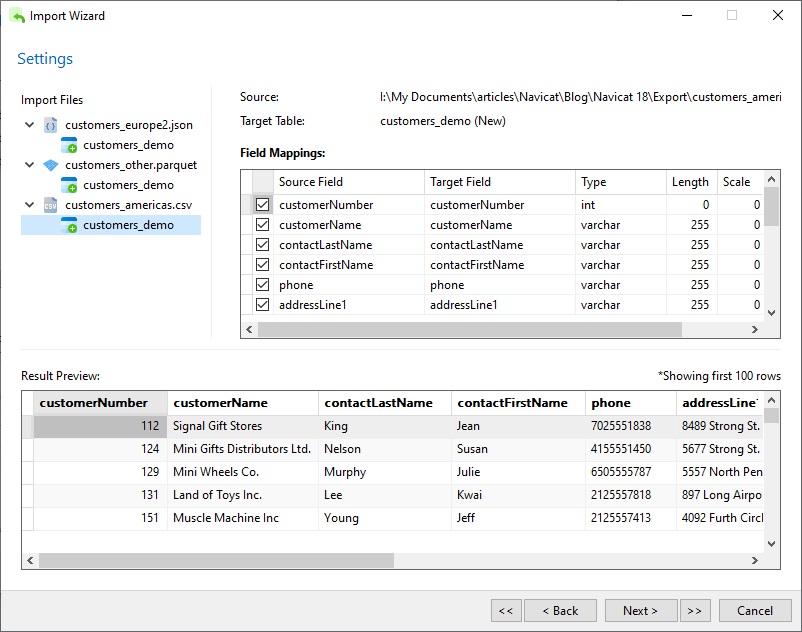Screen dimensions: 802x632
Task: Click the customer number 112 cell
Action: pos(100,426)
